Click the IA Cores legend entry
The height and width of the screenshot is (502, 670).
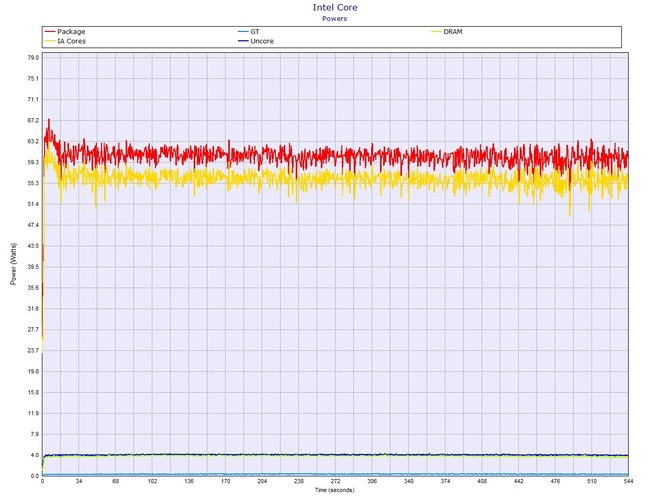click(x=65, y=41)
